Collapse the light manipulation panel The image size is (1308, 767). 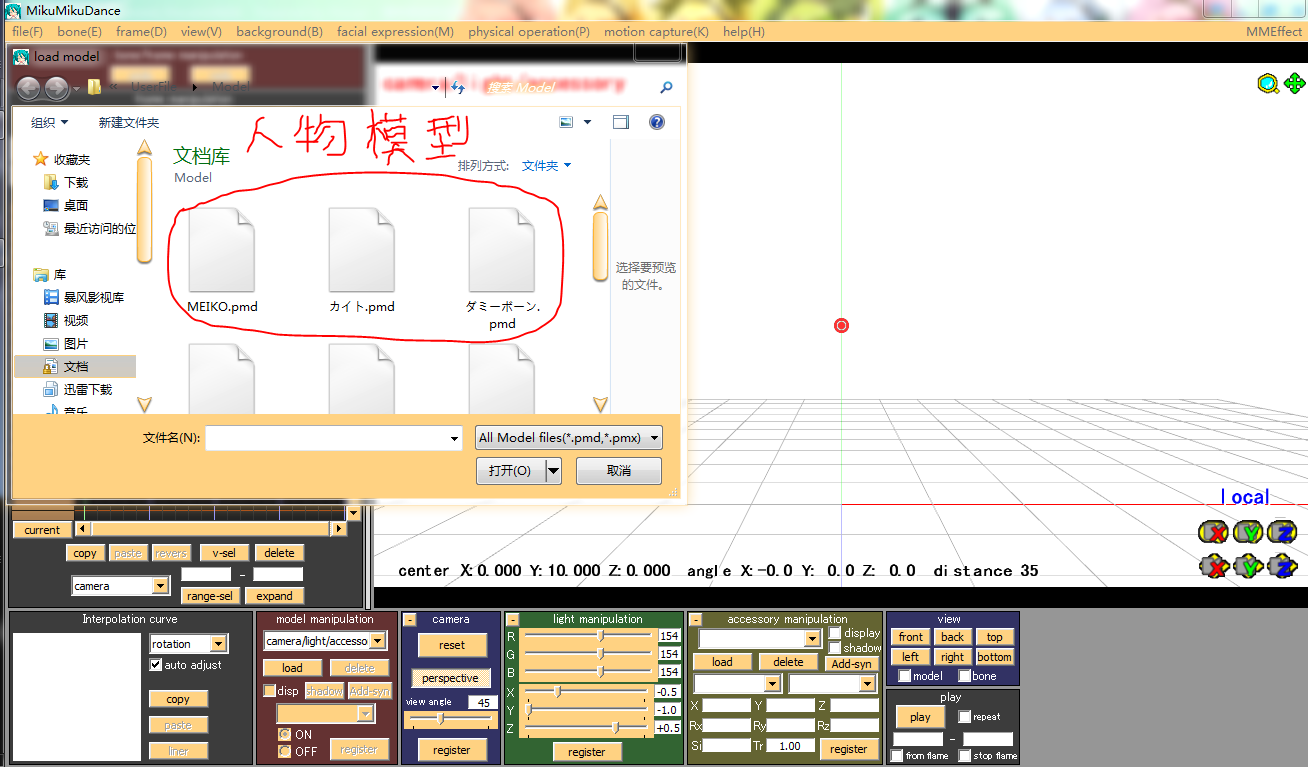coord(512,620)
